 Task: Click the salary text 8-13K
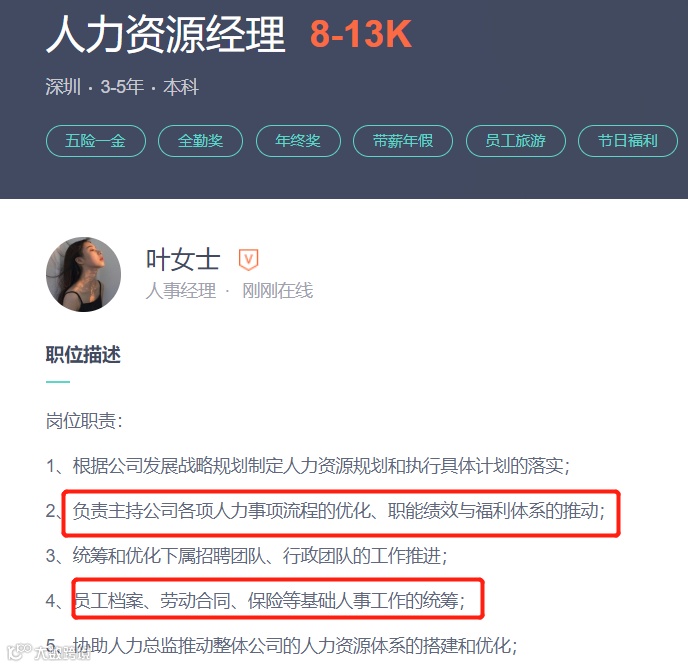tap(361, 34)
